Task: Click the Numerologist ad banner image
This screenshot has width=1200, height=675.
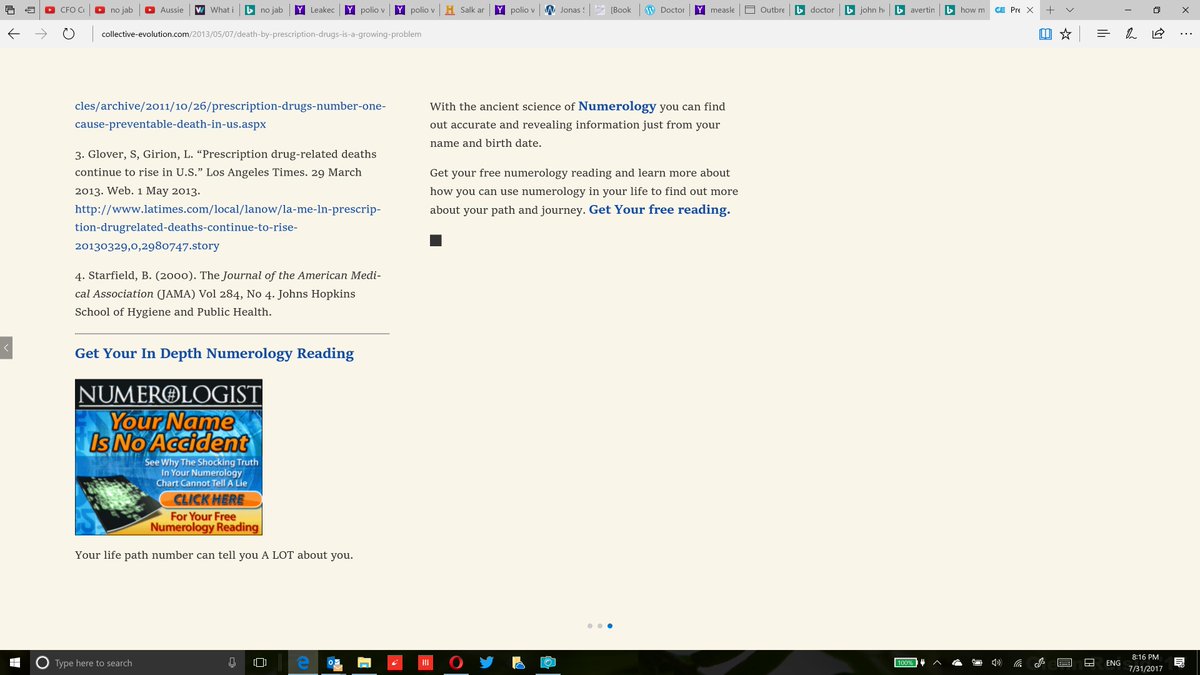Action: click(x=168, y=457)
